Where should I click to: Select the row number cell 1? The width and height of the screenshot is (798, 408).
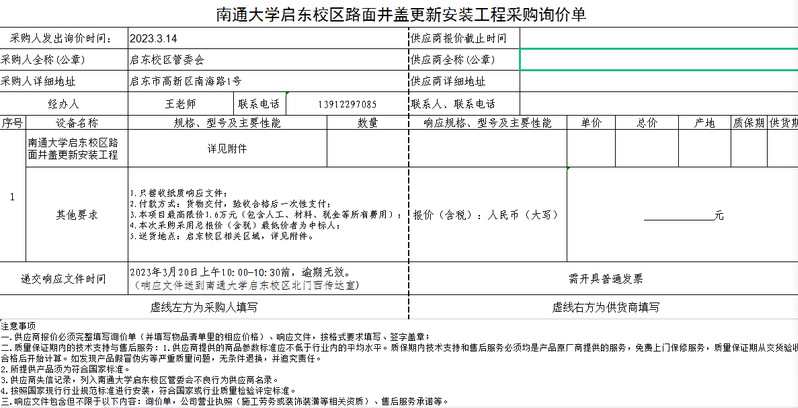(x=12, y=196)
